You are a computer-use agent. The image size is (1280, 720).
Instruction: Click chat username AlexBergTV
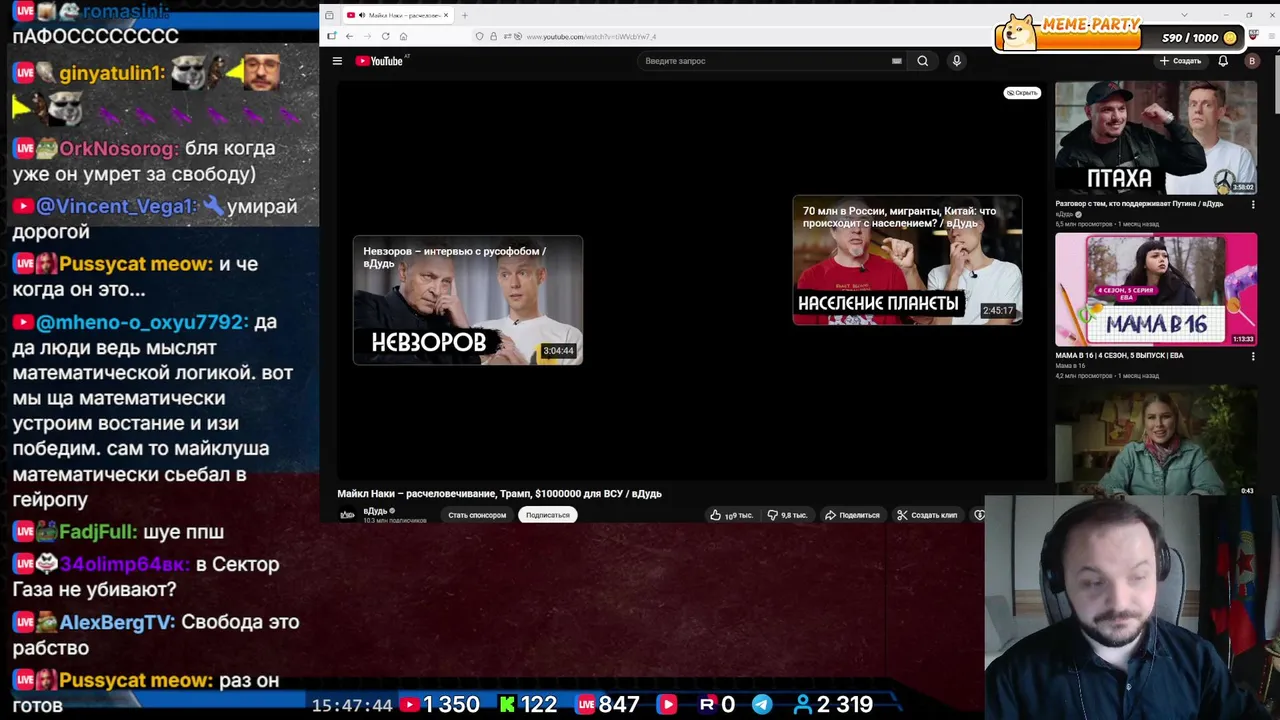point(117,622)
